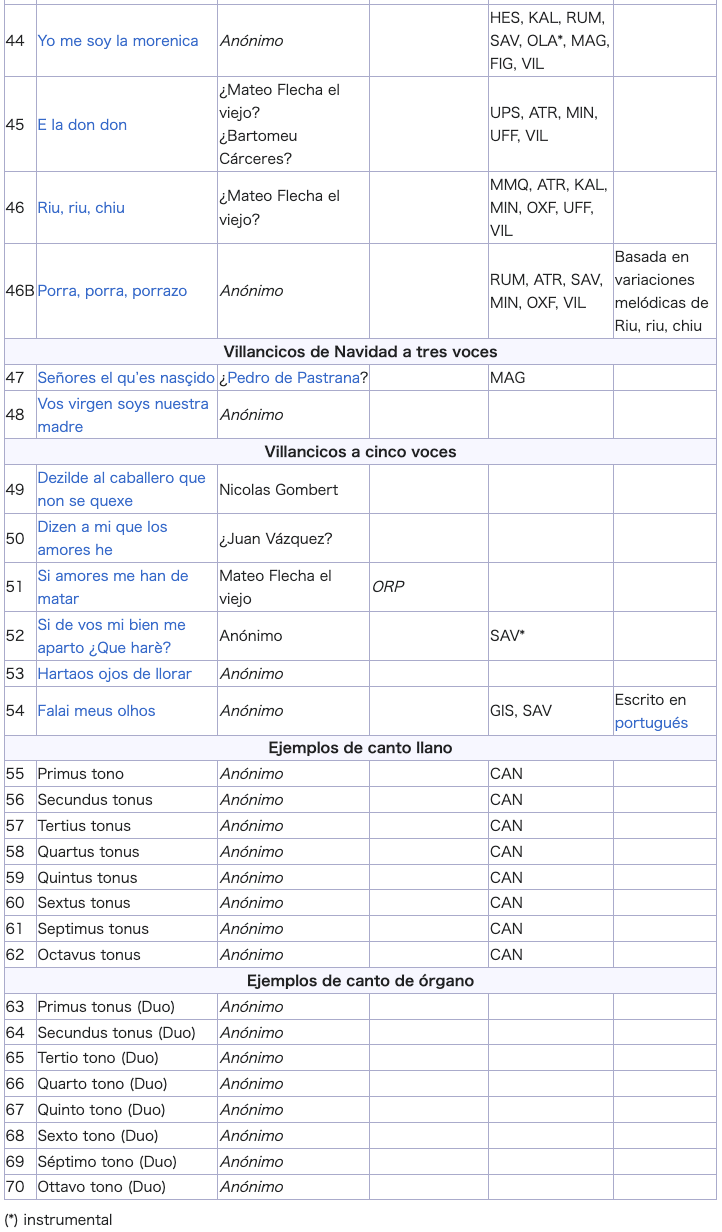
Task: Open the 'E la don don' link
Action: click(x=82, y=125)
